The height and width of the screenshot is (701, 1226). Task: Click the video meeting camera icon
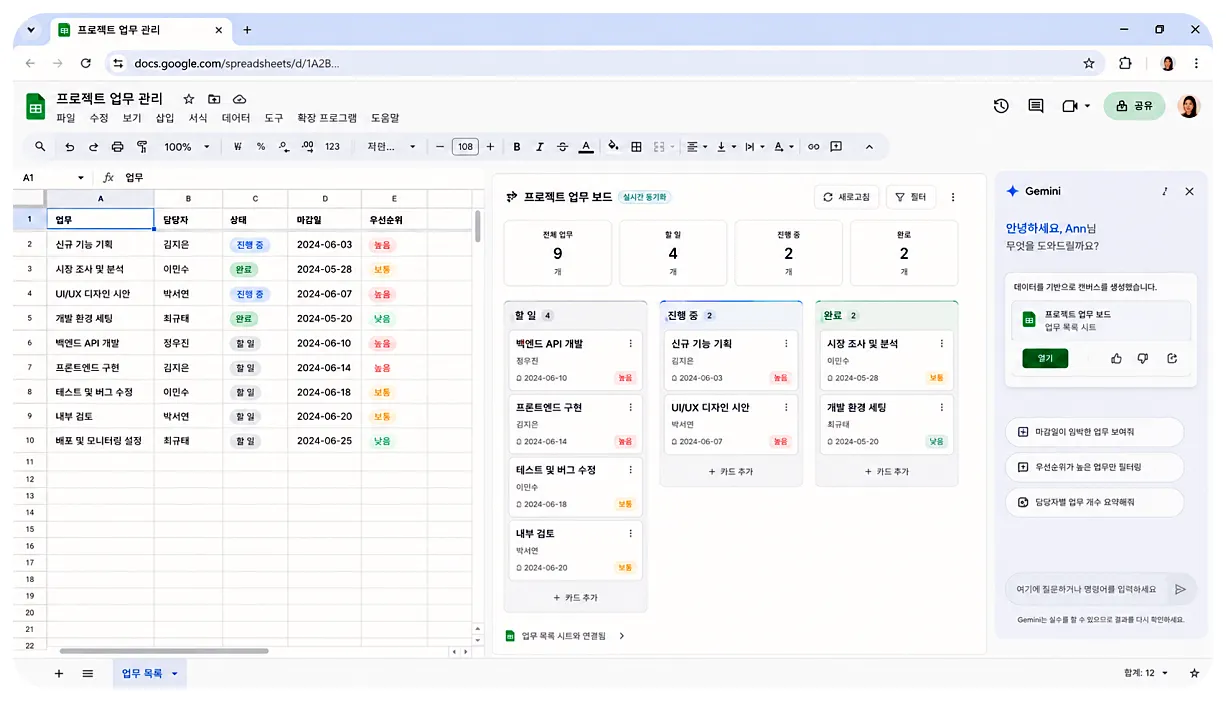click(x=1069, y=106)
